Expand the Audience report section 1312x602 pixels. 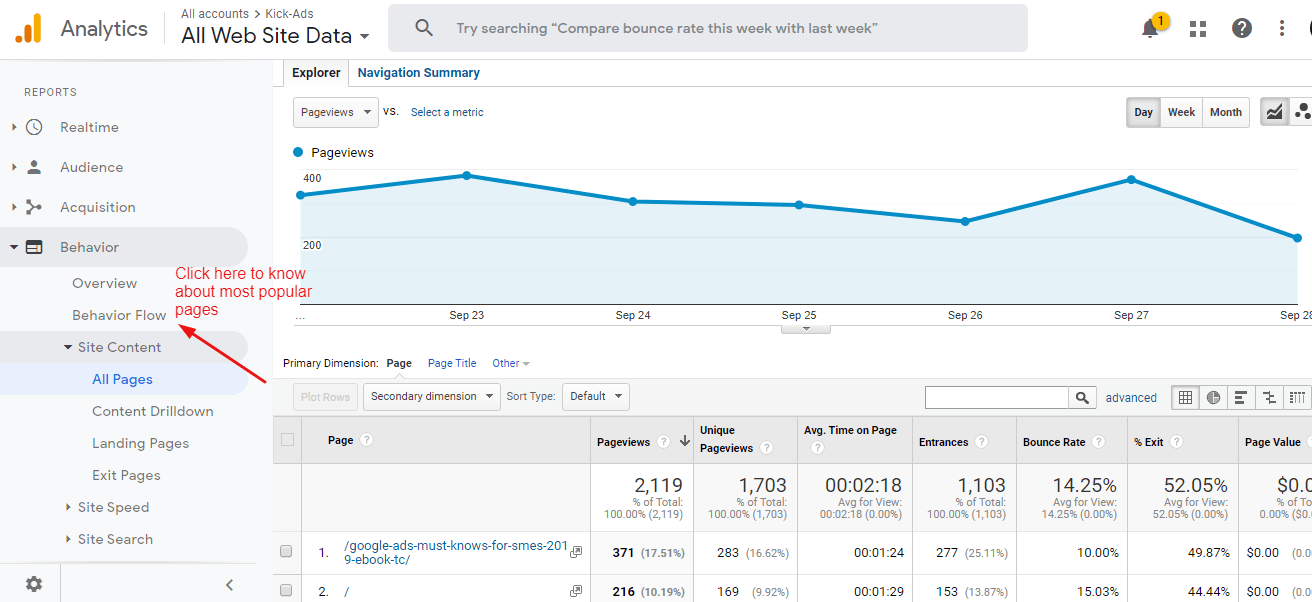[x=14, y=167]
